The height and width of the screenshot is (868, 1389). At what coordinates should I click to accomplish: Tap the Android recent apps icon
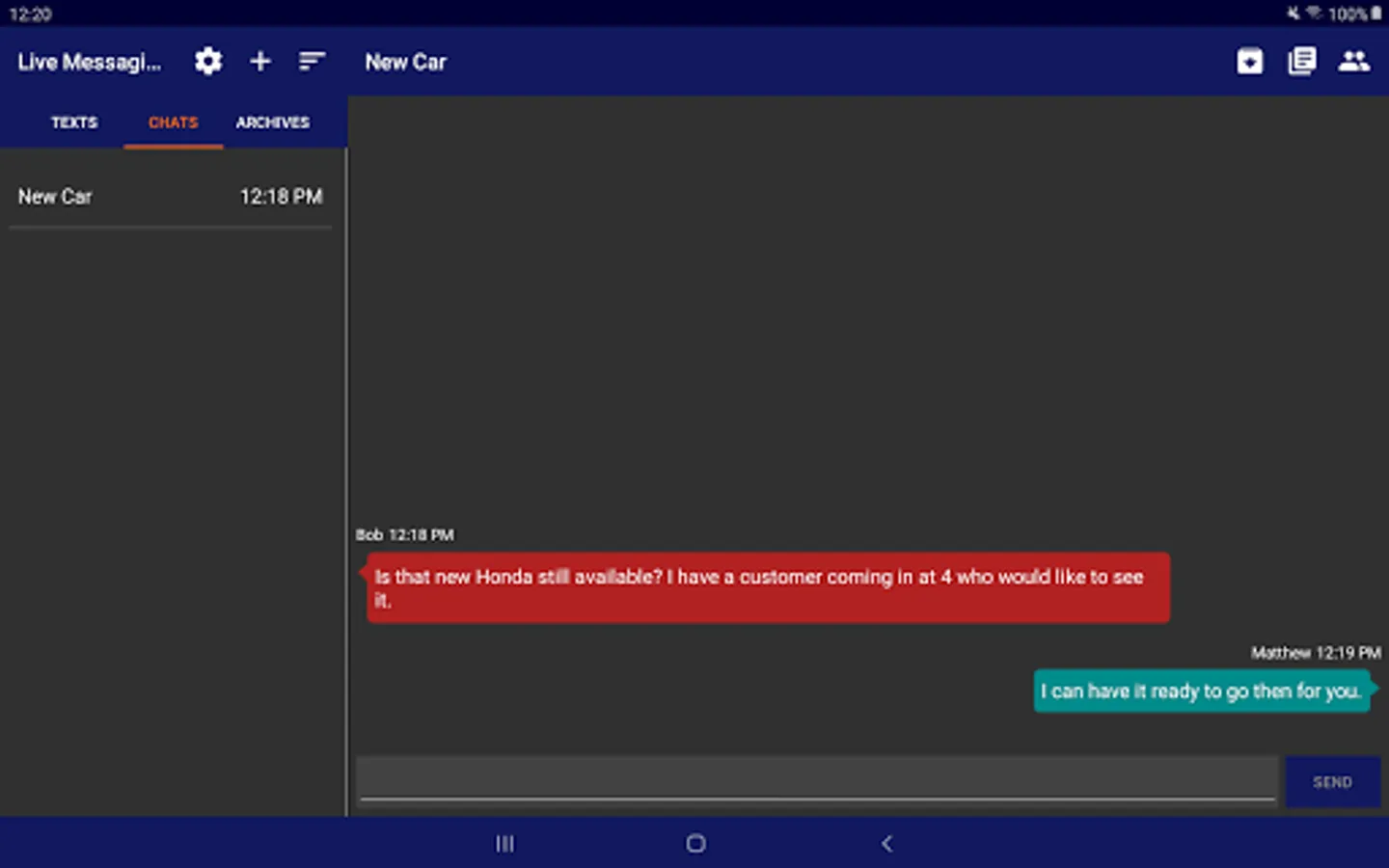(504, 844)
